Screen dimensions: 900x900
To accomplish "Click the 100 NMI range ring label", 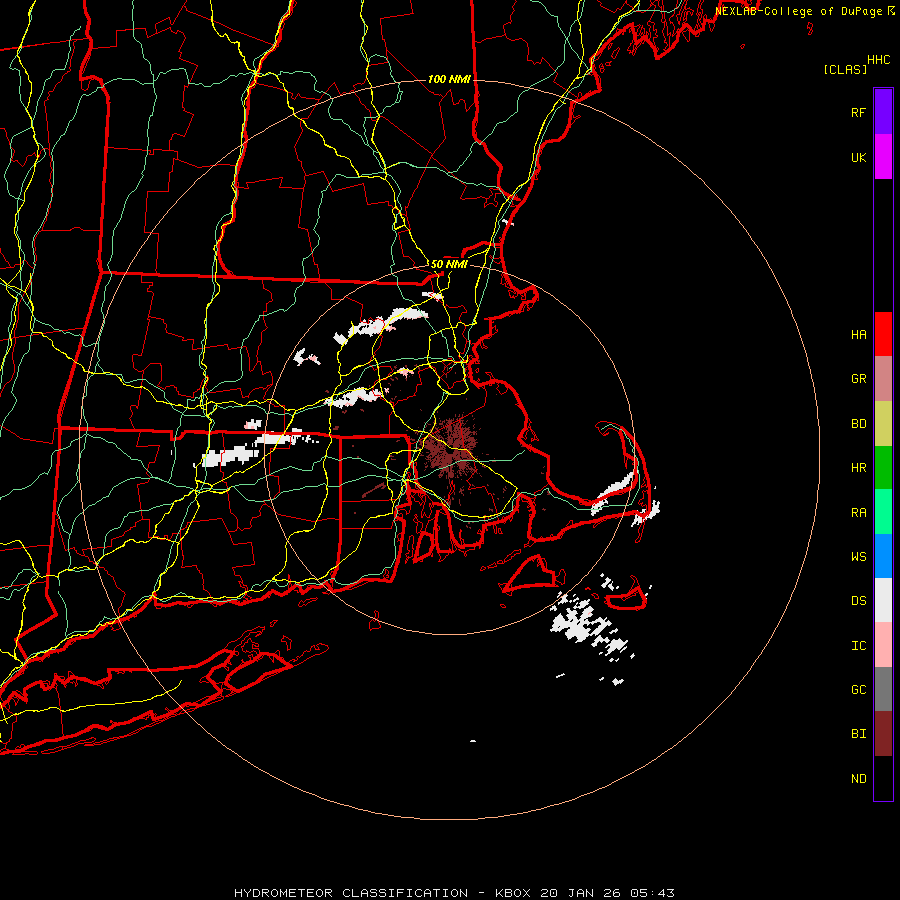I will [449, 79].
